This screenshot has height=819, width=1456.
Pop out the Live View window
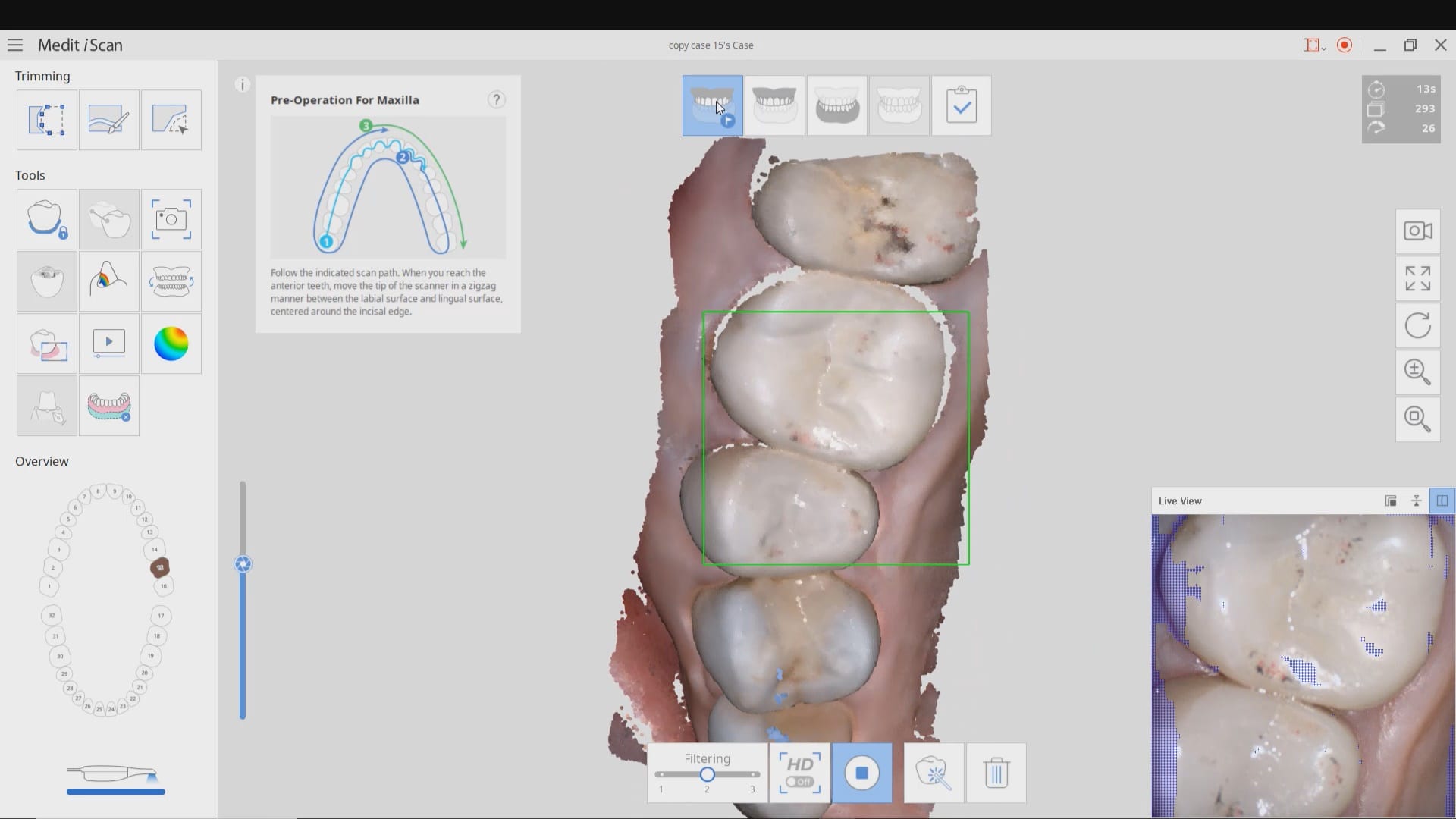pyautogui.click(x=1391, y=501)
